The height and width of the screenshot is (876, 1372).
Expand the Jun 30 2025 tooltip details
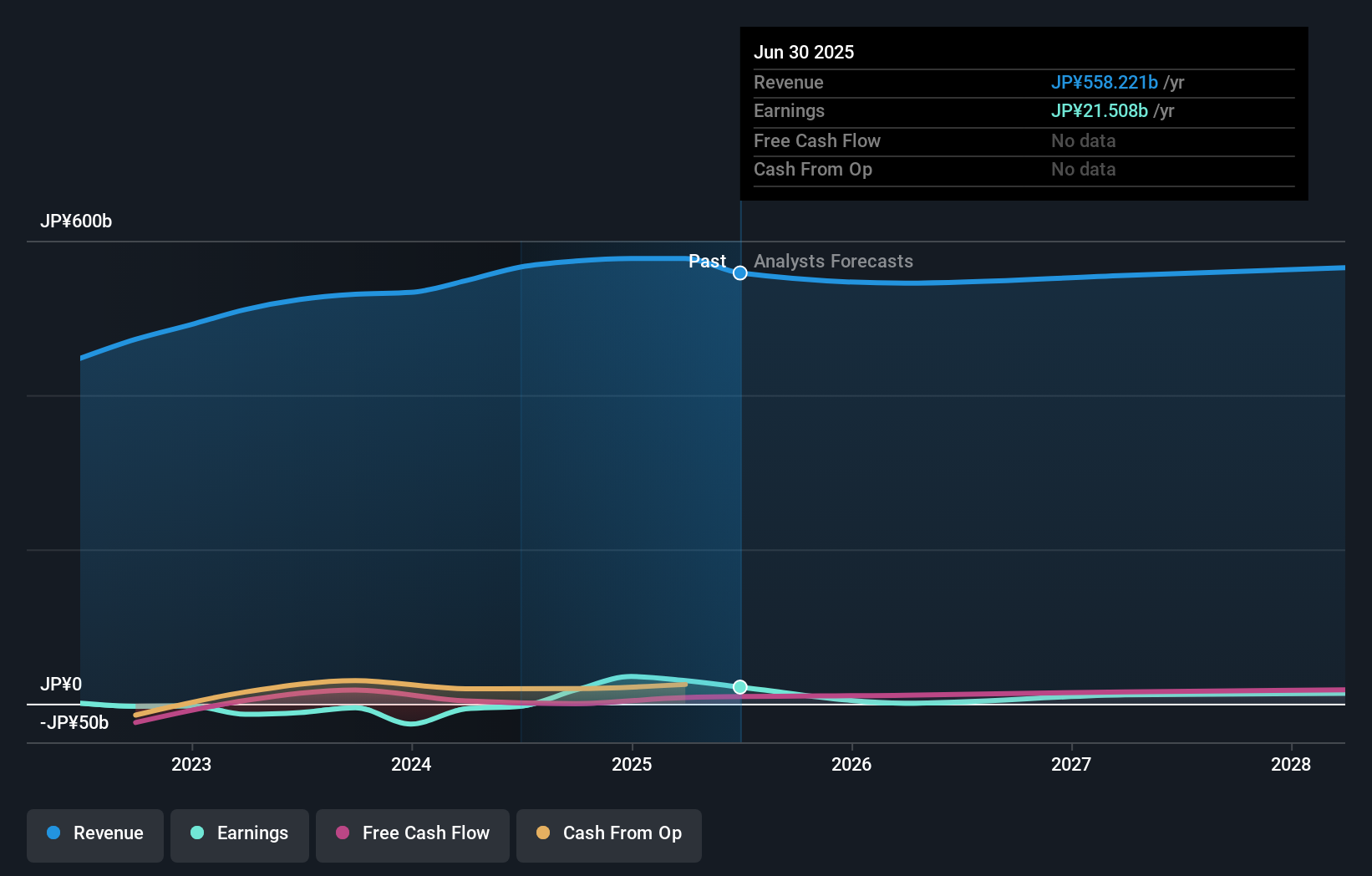click(804, 52)
